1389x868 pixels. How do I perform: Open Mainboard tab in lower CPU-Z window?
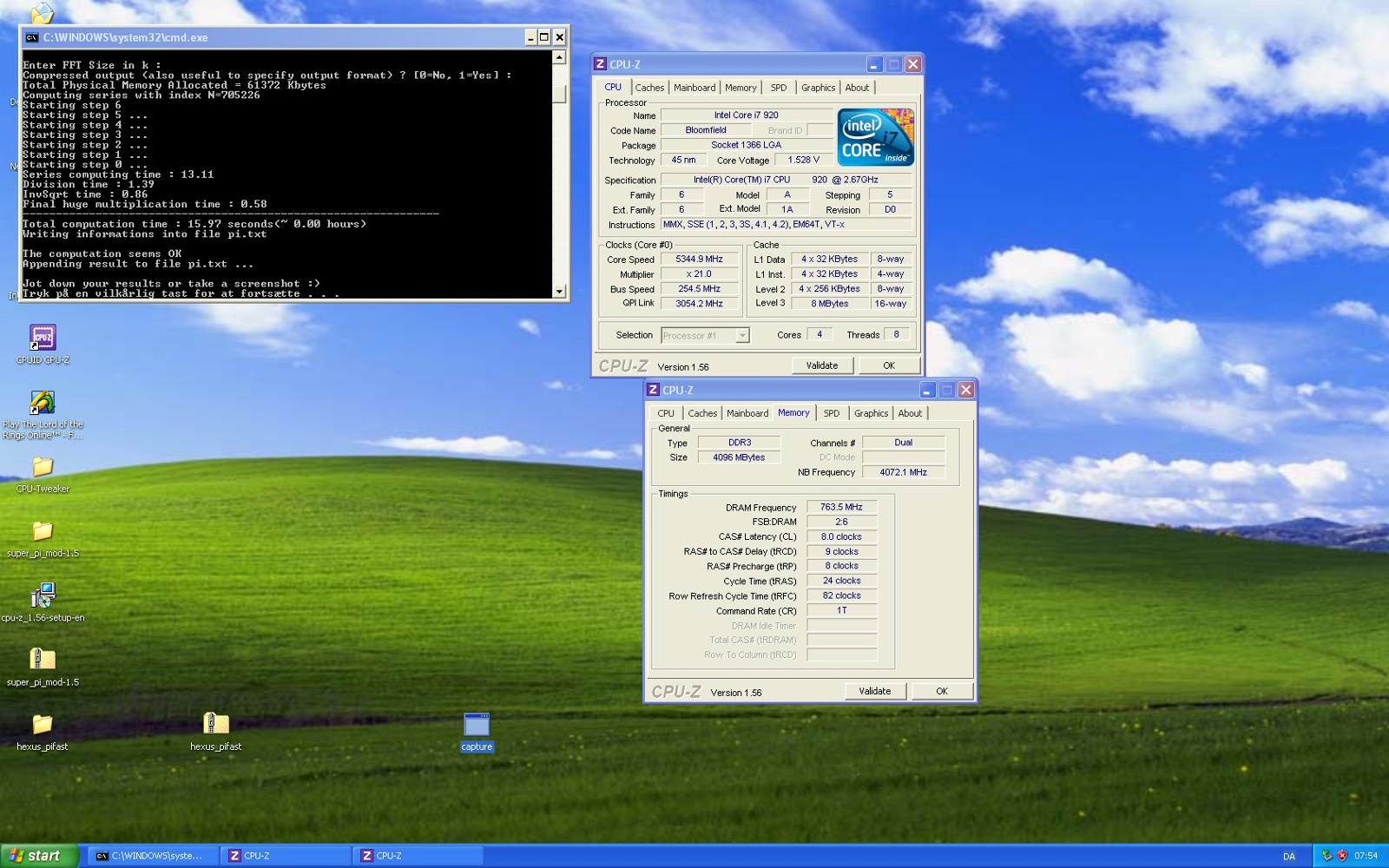(747, 413)
